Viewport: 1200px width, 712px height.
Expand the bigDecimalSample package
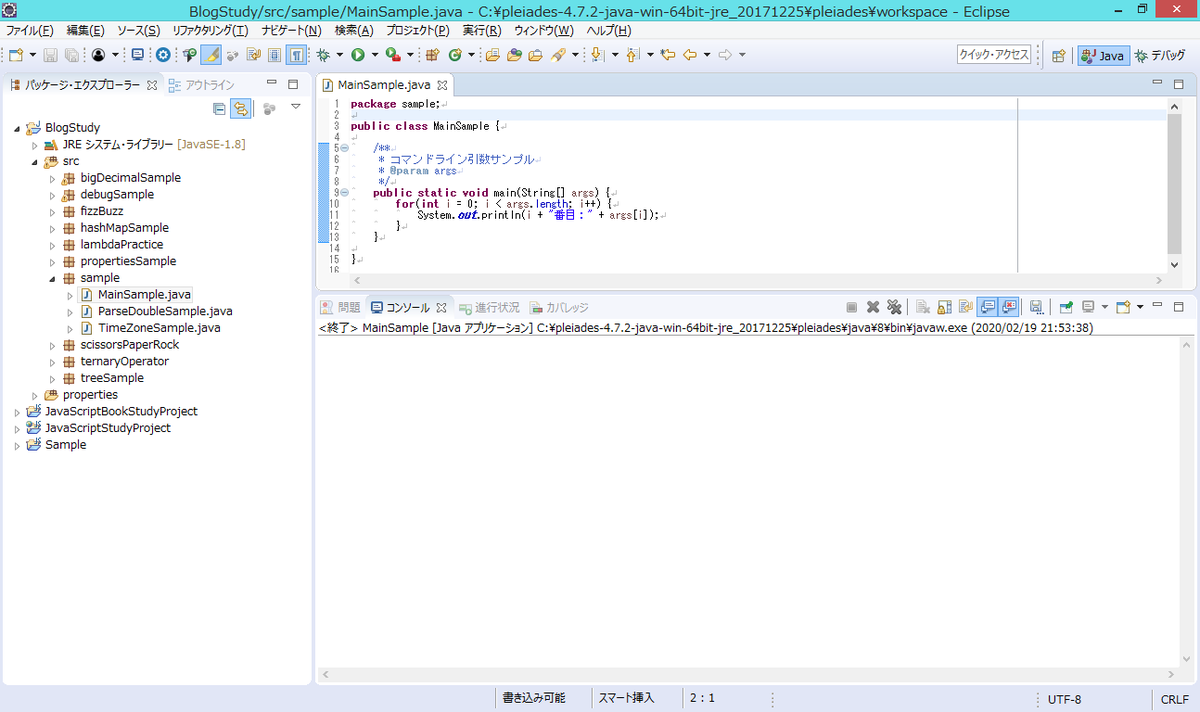click(x=52, y=178)
